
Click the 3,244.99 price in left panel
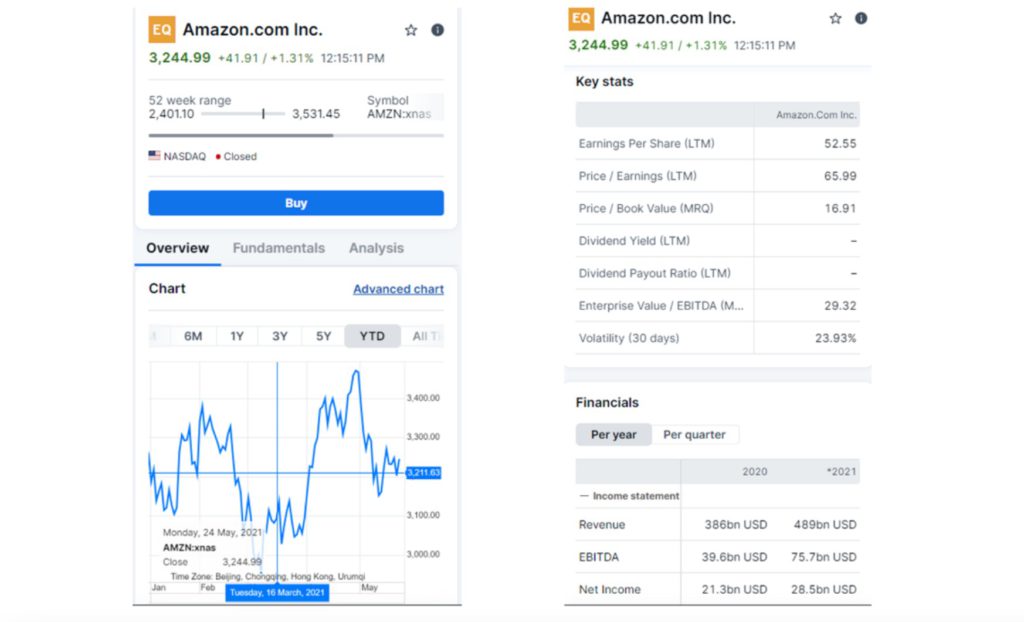click(x=180, y=57)
